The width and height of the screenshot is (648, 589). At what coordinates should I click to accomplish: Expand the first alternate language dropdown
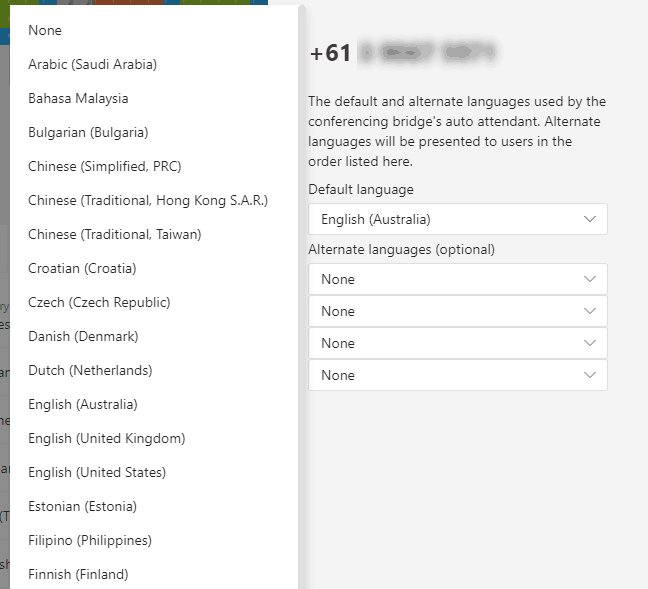457,279
